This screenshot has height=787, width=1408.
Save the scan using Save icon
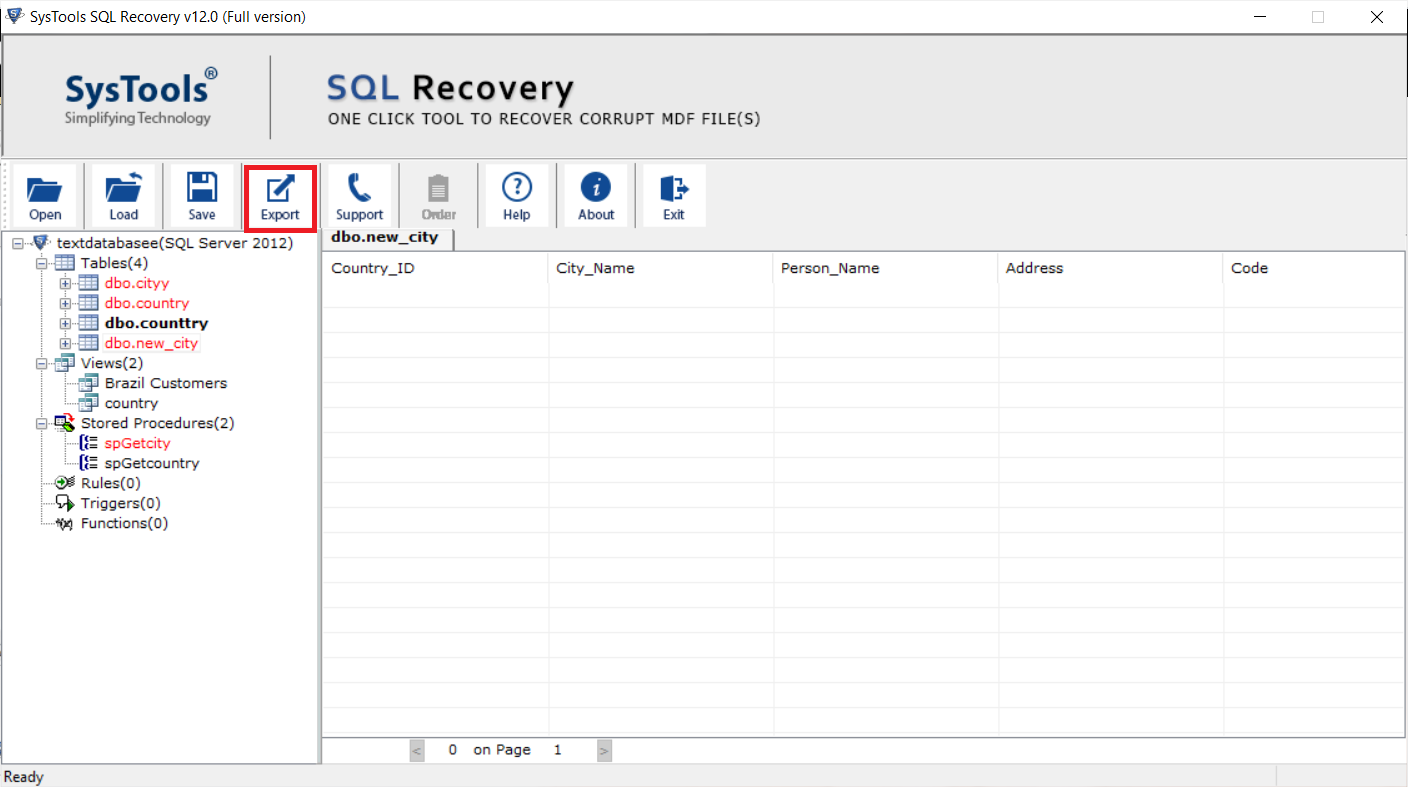[202, 196]
